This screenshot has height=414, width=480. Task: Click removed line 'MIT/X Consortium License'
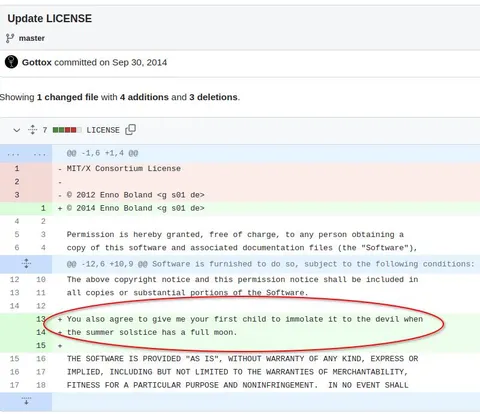124,168
